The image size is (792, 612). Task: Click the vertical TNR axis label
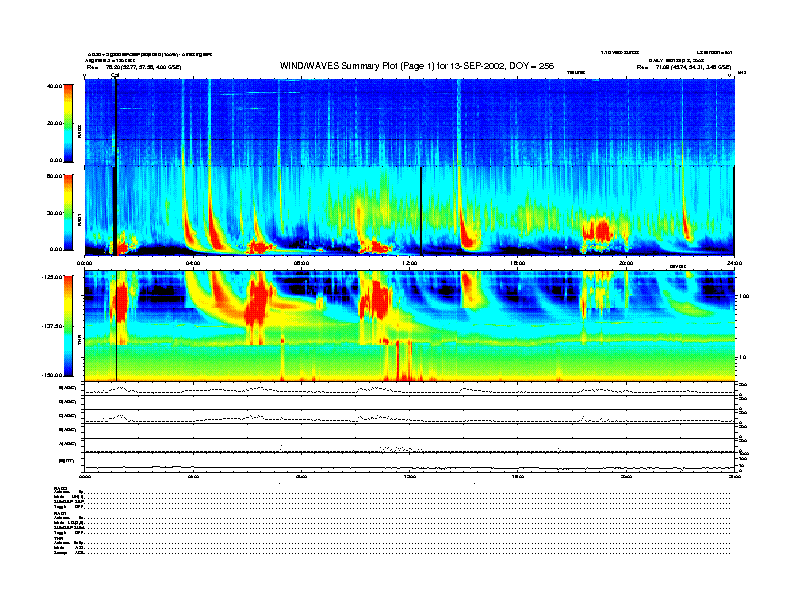79,342
